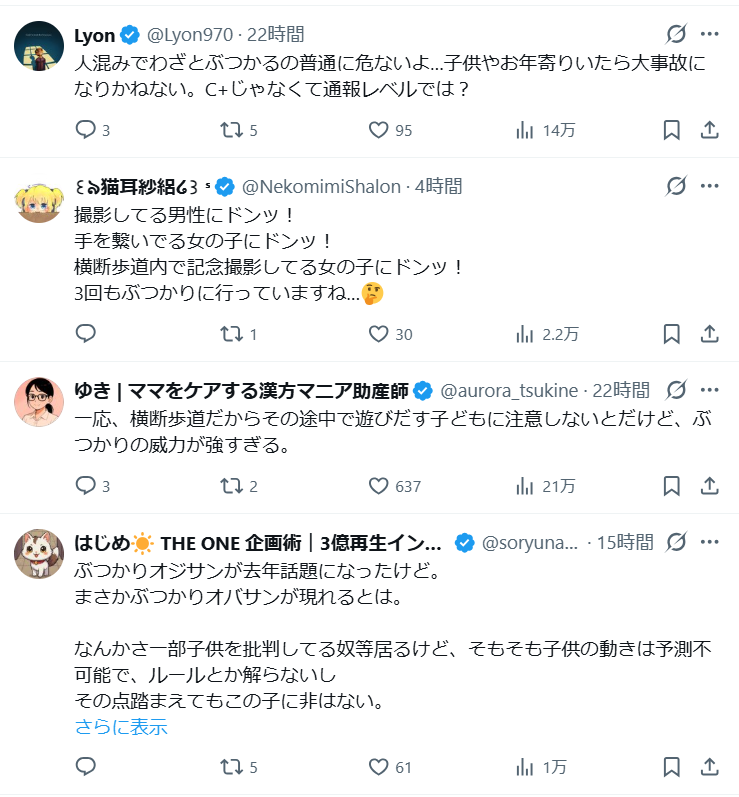Click Lyon's profile avatar

[x=40, y=47]
